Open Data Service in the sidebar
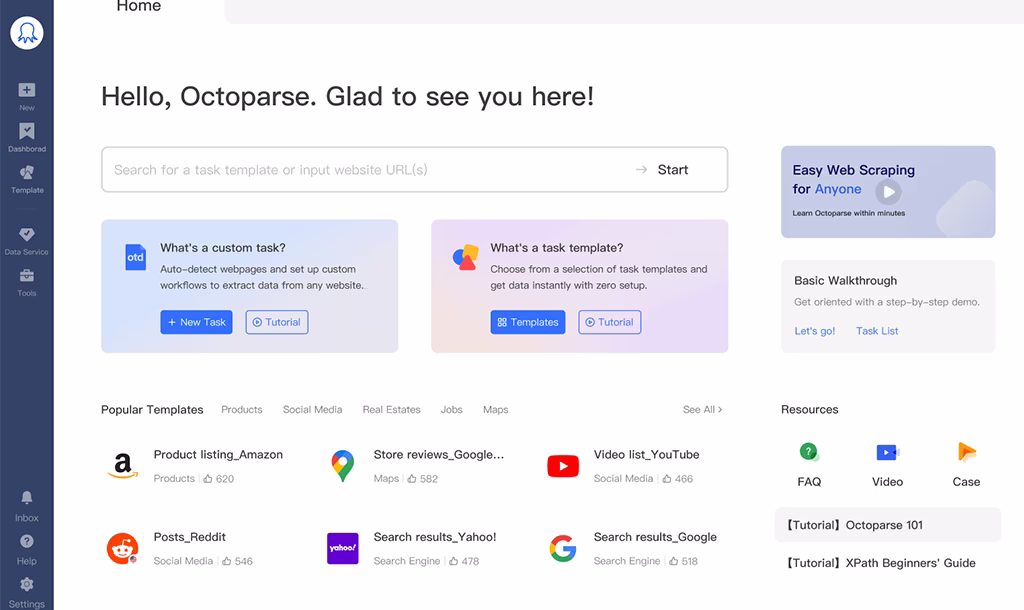 [27, 235]
